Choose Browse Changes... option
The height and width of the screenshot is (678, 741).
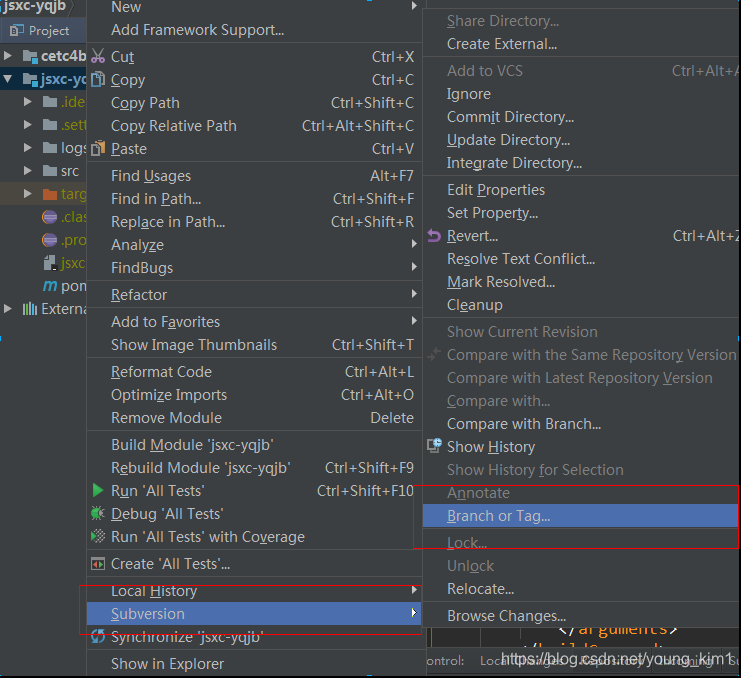580,616
